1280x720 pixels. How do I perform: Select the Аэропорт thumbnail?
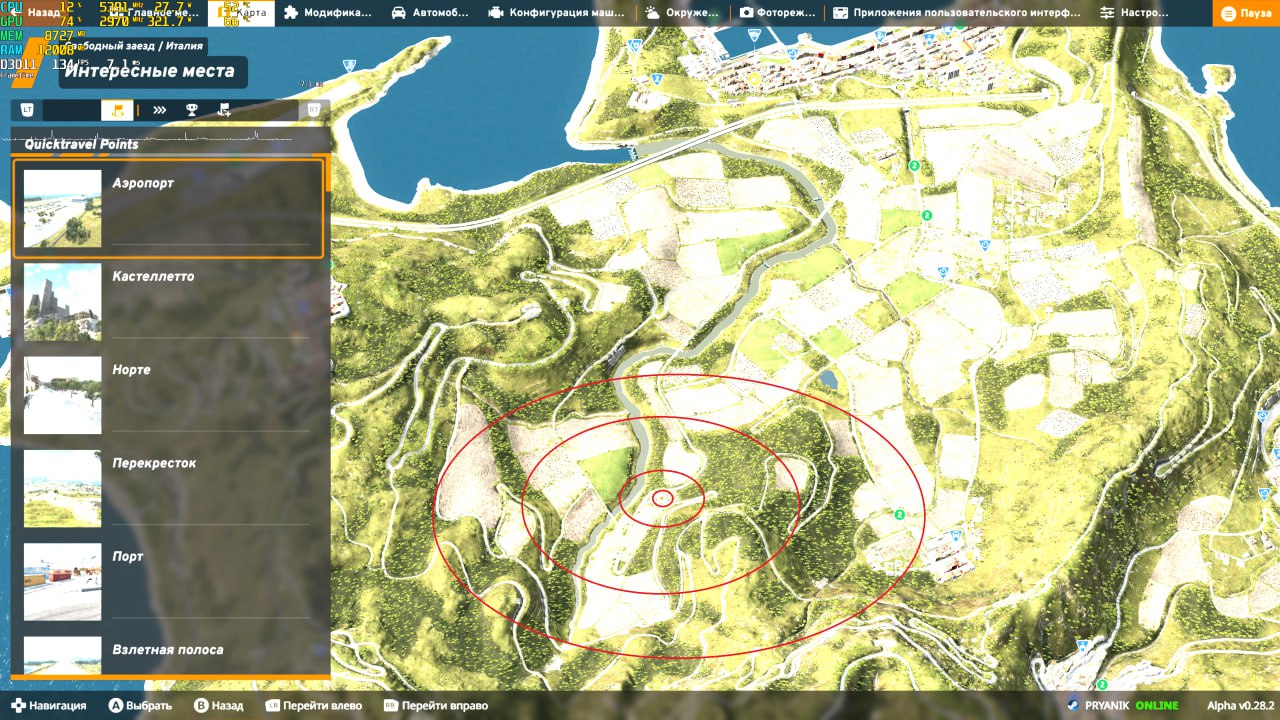point(62,208)
